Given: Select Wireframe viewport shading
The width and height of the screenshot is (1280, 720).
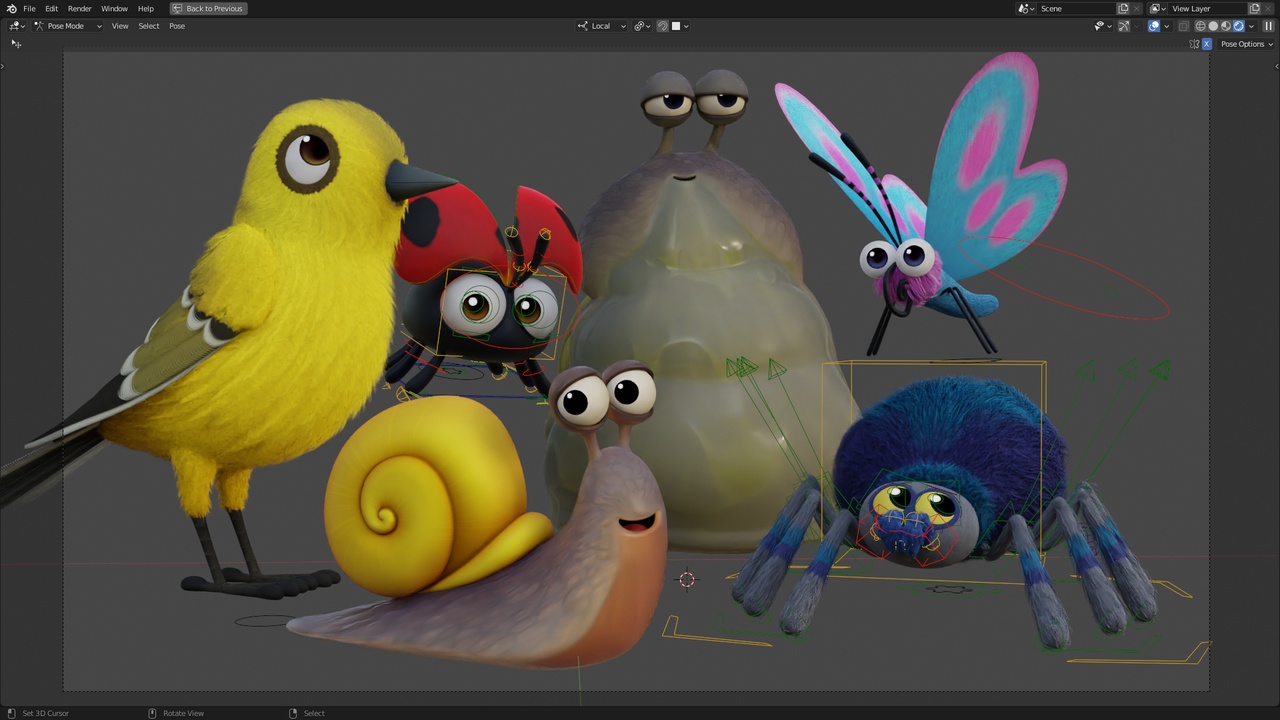Looking at the screenshot, I should tap(1201, 26).
